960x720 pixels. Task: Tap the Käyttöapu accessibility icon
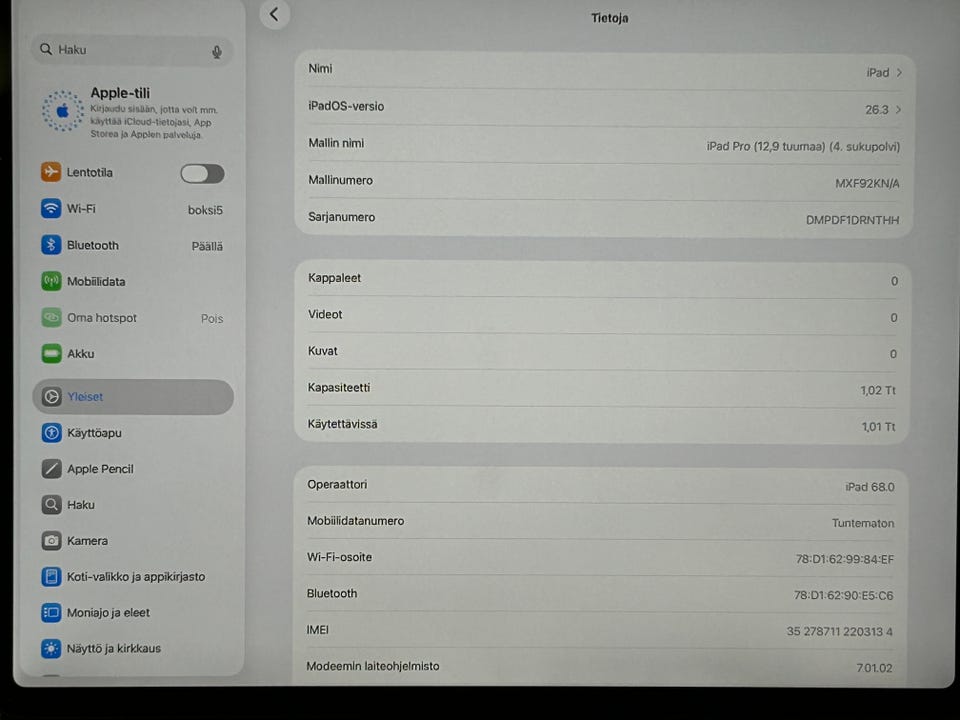(51, 433)
